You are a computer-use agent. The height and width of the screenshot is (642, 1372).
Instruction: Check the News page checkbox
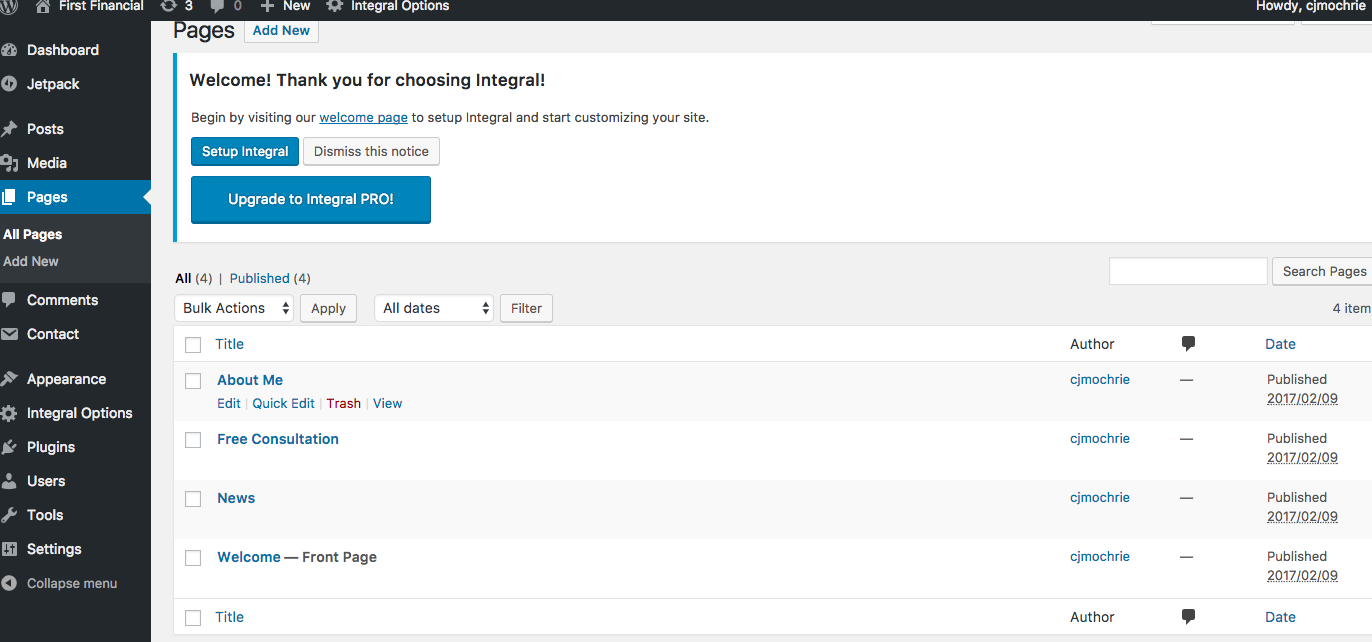click(x=193, y=499)
